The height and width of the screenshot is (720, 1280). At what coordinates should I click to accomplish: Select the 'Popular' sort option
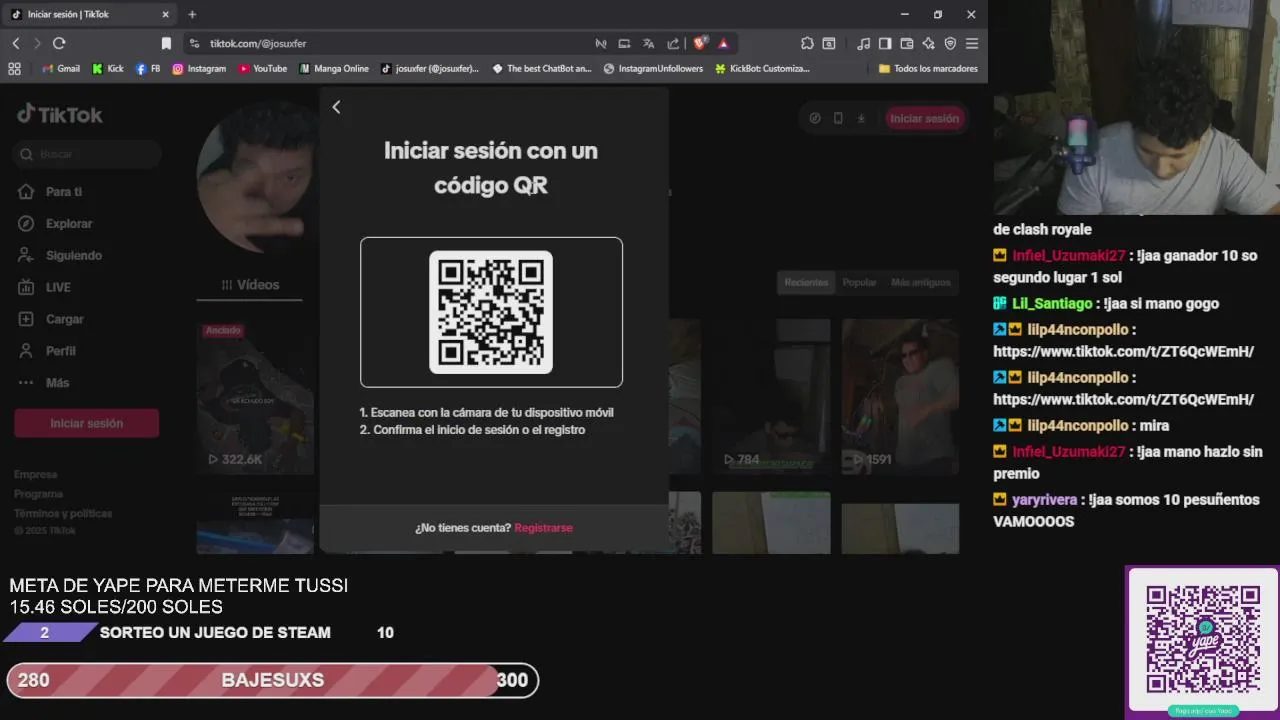pos(859,282)
